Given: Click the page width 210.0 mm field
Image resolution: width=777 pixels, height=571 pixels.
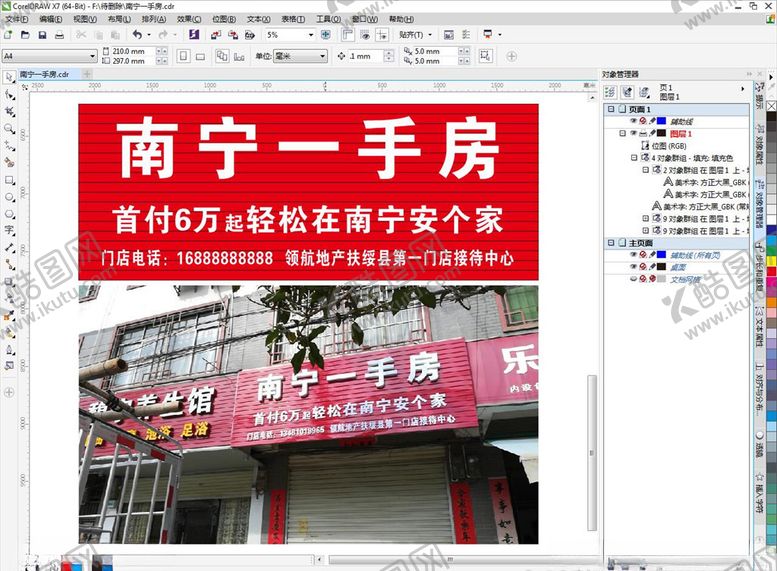Looking at the screenshot, I should tap(131, 51).
